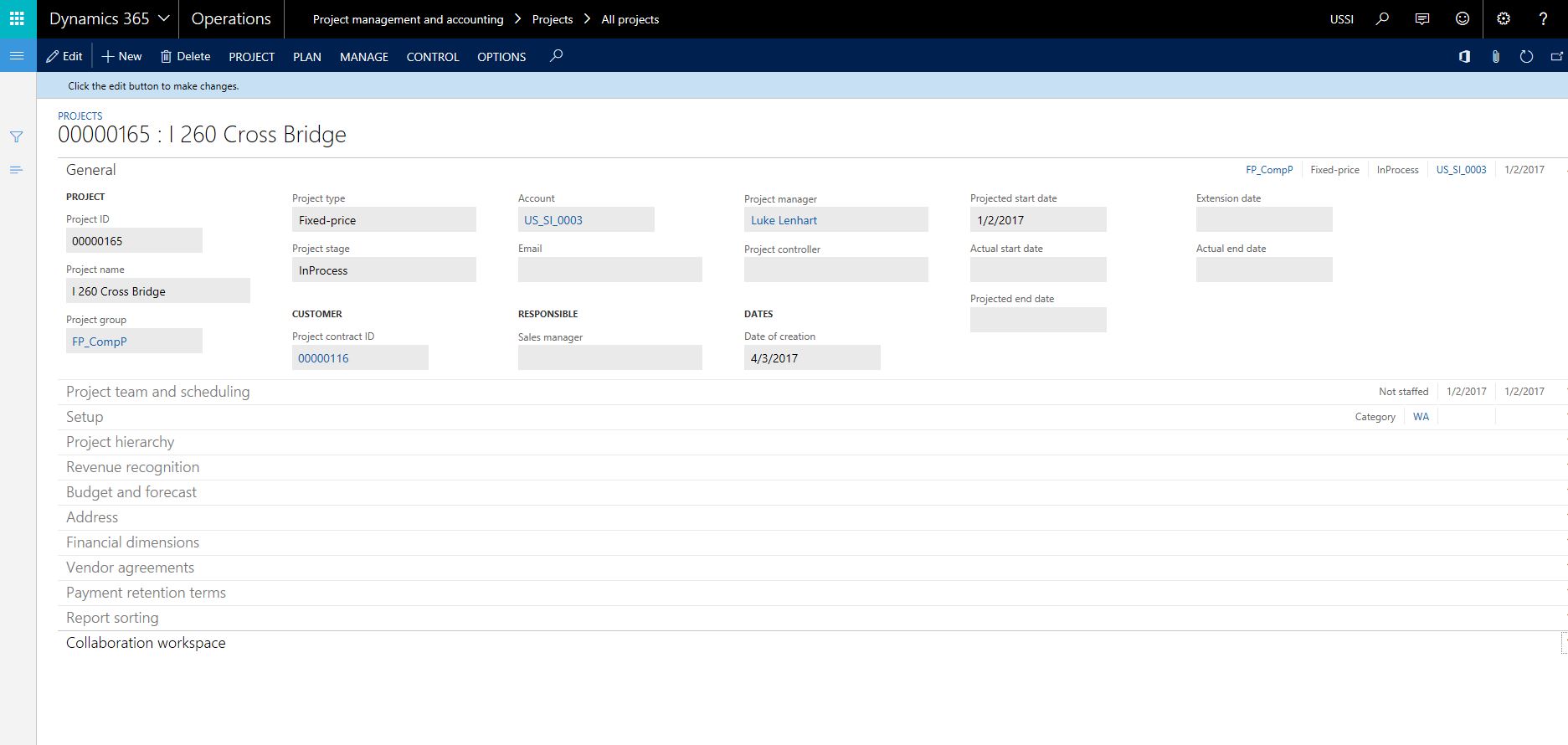Open the app launcher waffle icon
The image size is (1568, 745).
click(18, 18)
